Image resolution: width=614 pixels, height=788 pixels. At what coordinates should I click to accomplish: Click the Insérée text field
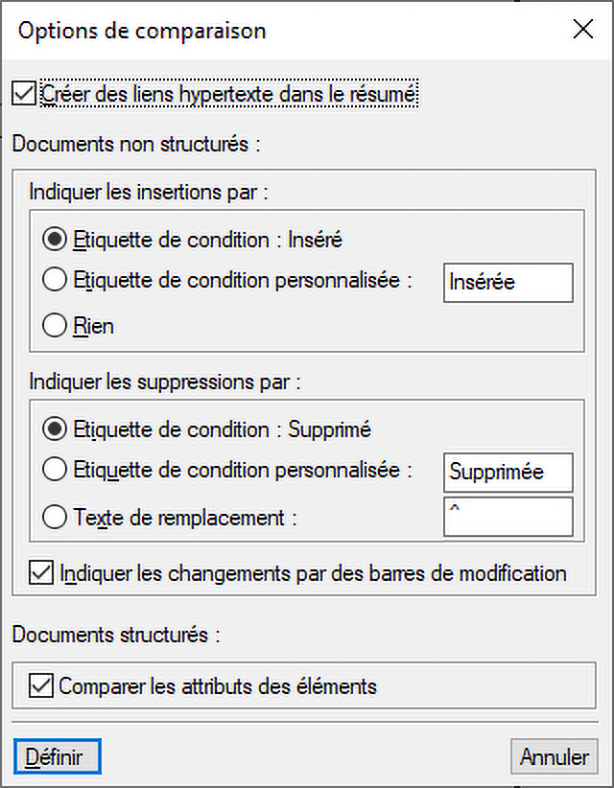(x=507, y=282)
